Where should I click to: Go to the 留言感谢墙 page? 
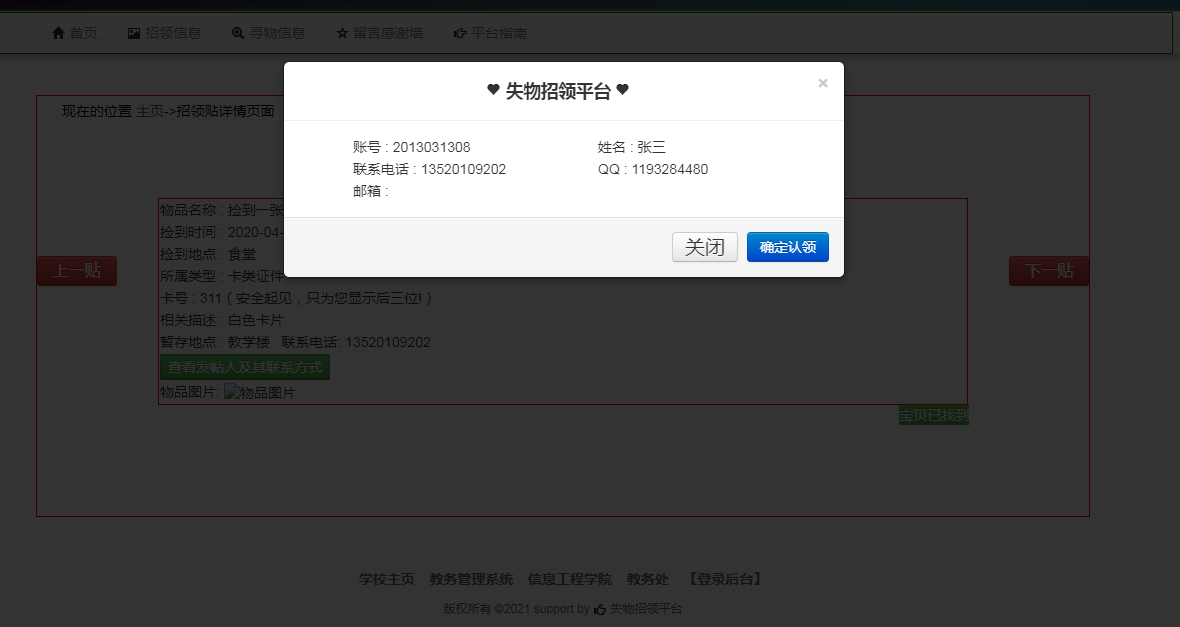(x=388, y=33)
